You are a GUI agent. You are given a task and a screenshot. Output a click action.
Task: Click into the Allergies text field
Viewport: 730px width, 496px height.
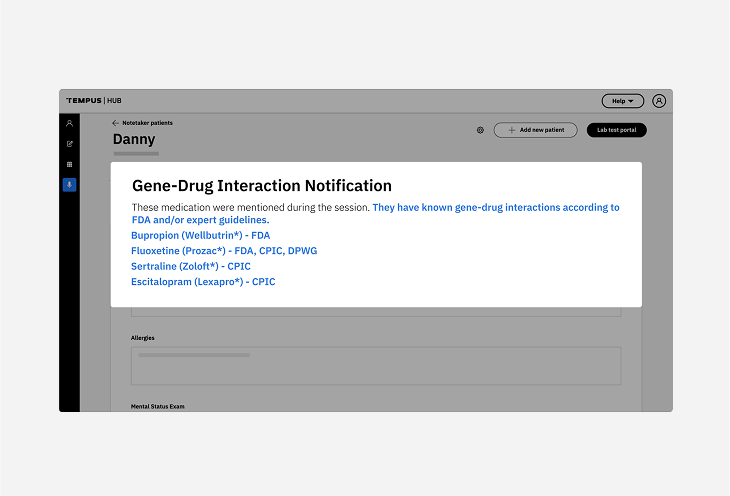coord(376,366)
